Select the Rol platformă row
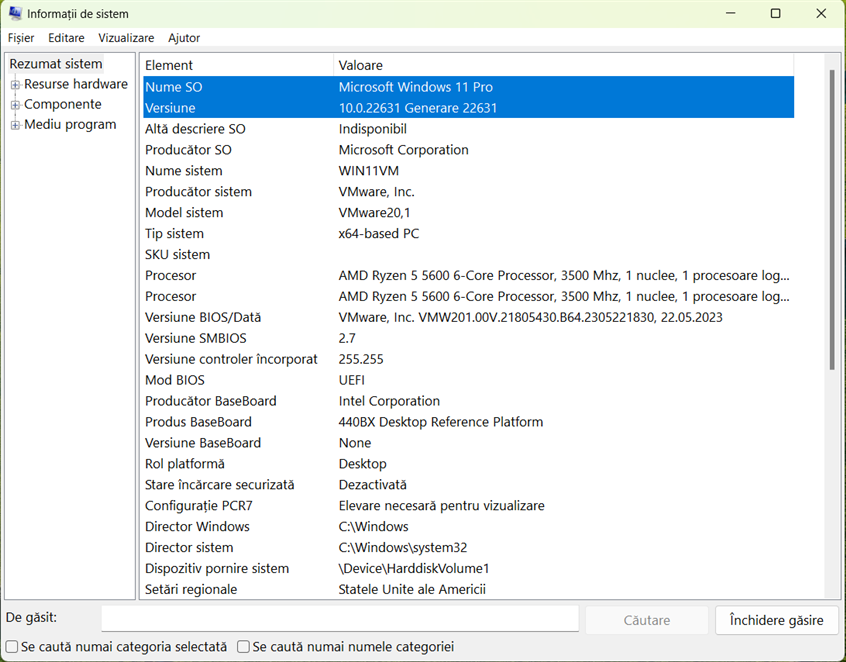846x662 pixels. click(x=468, y=464)
